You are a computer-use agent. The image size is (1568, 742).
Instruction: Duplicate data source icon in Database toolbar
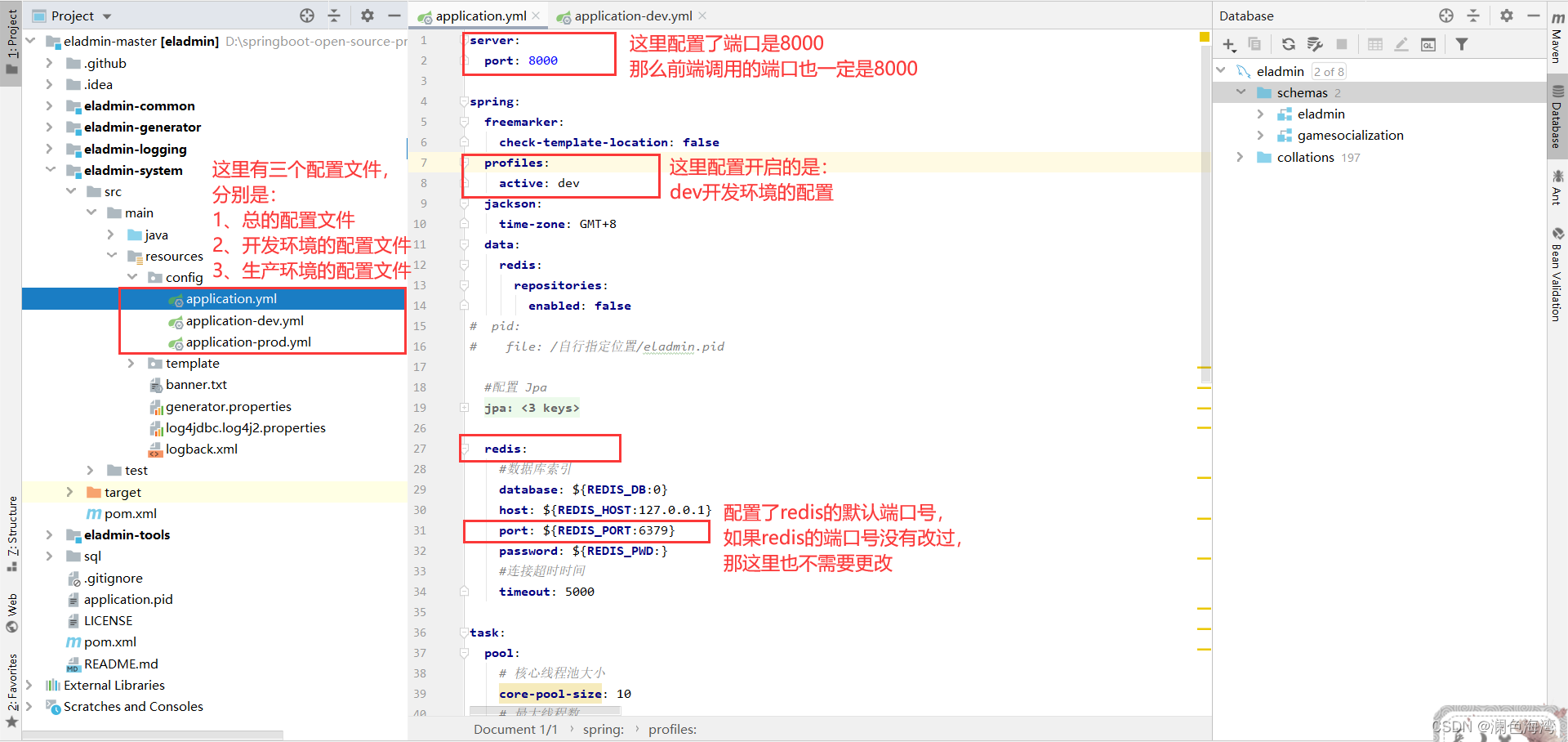point(1254,44)
